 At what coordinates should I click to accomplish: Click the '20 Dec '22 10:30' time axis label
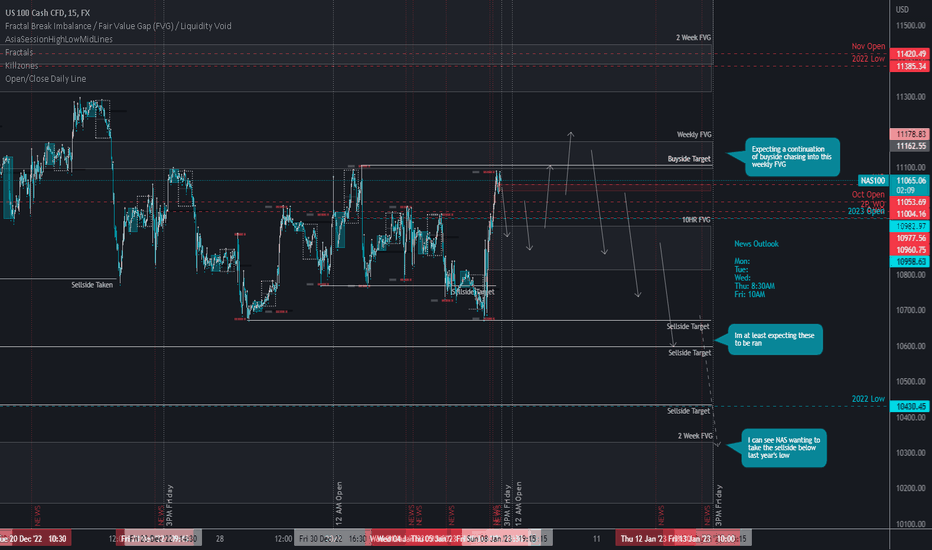[x=35, y=539]
